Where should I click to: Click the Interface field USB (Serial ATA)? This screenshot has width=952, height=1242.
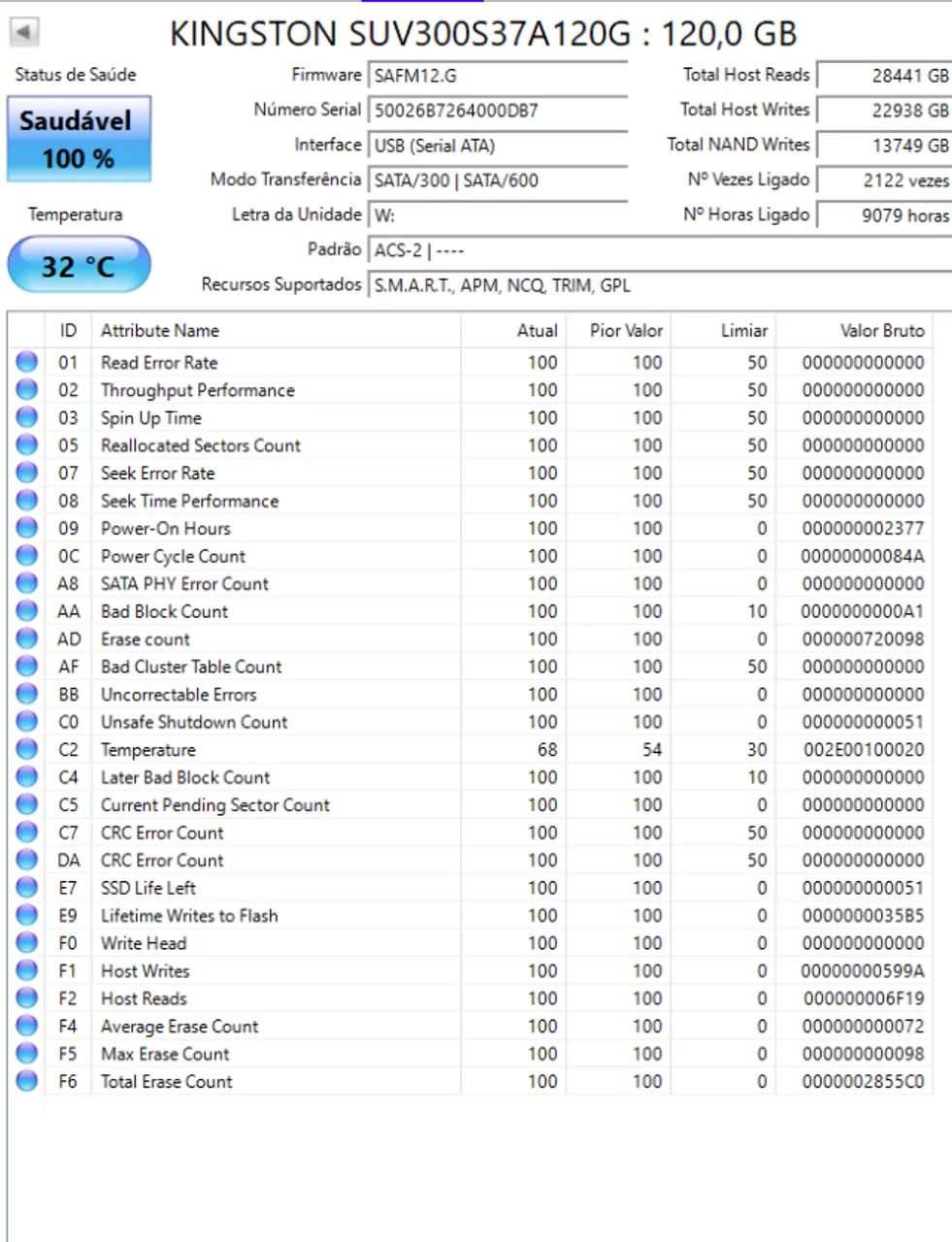(498, 146)
